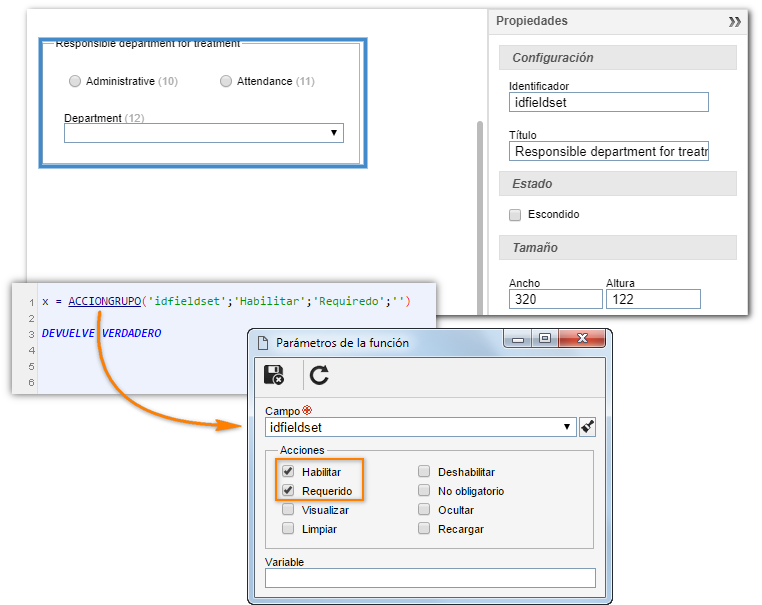Click the DEVUELVE keyword in line 3
This screenshot has width=762, height=605.
[68, 333]
